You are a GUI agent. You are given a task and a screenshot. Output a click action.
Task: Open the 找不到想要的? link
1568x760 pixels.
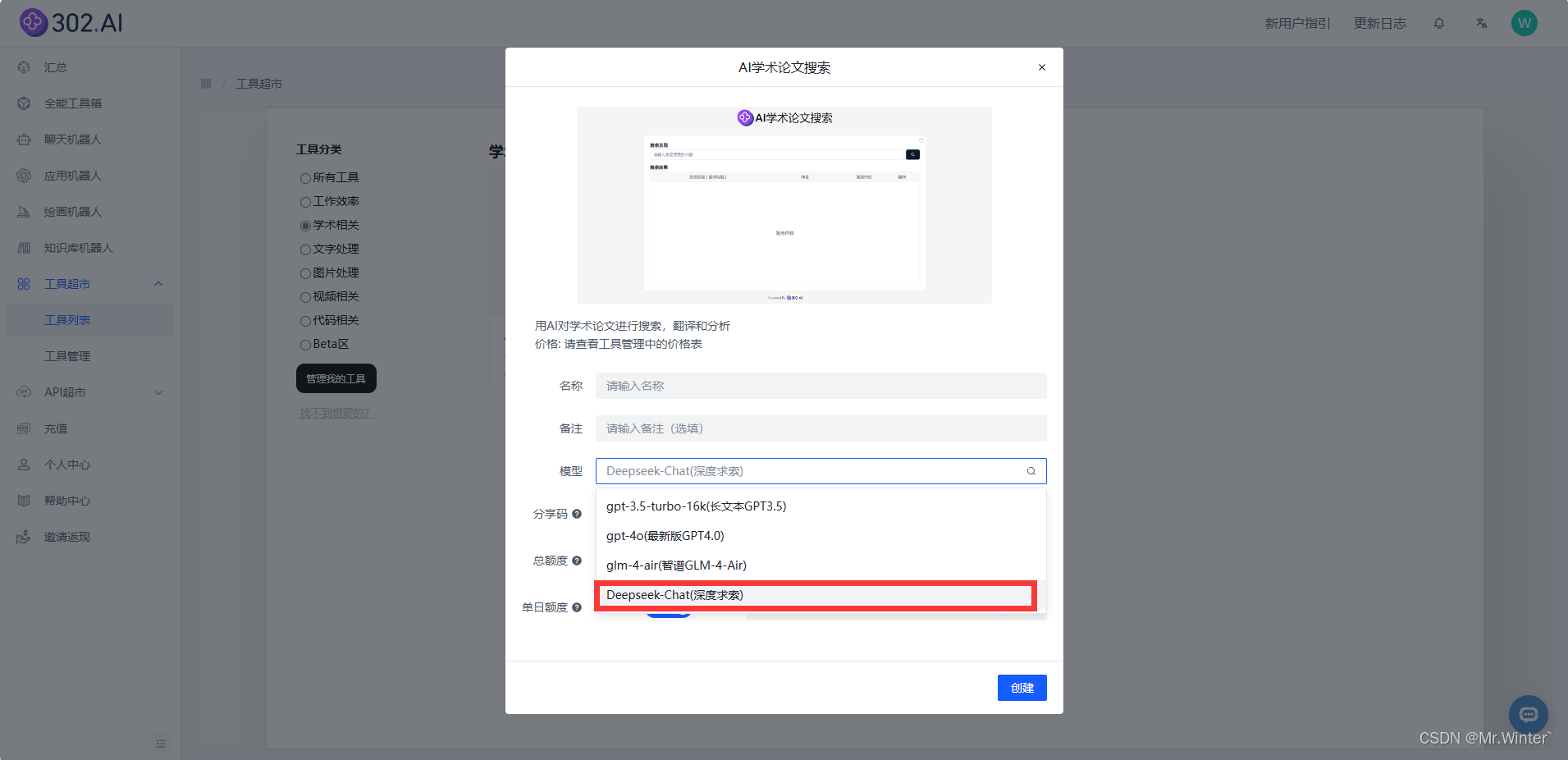click(336, 413)
